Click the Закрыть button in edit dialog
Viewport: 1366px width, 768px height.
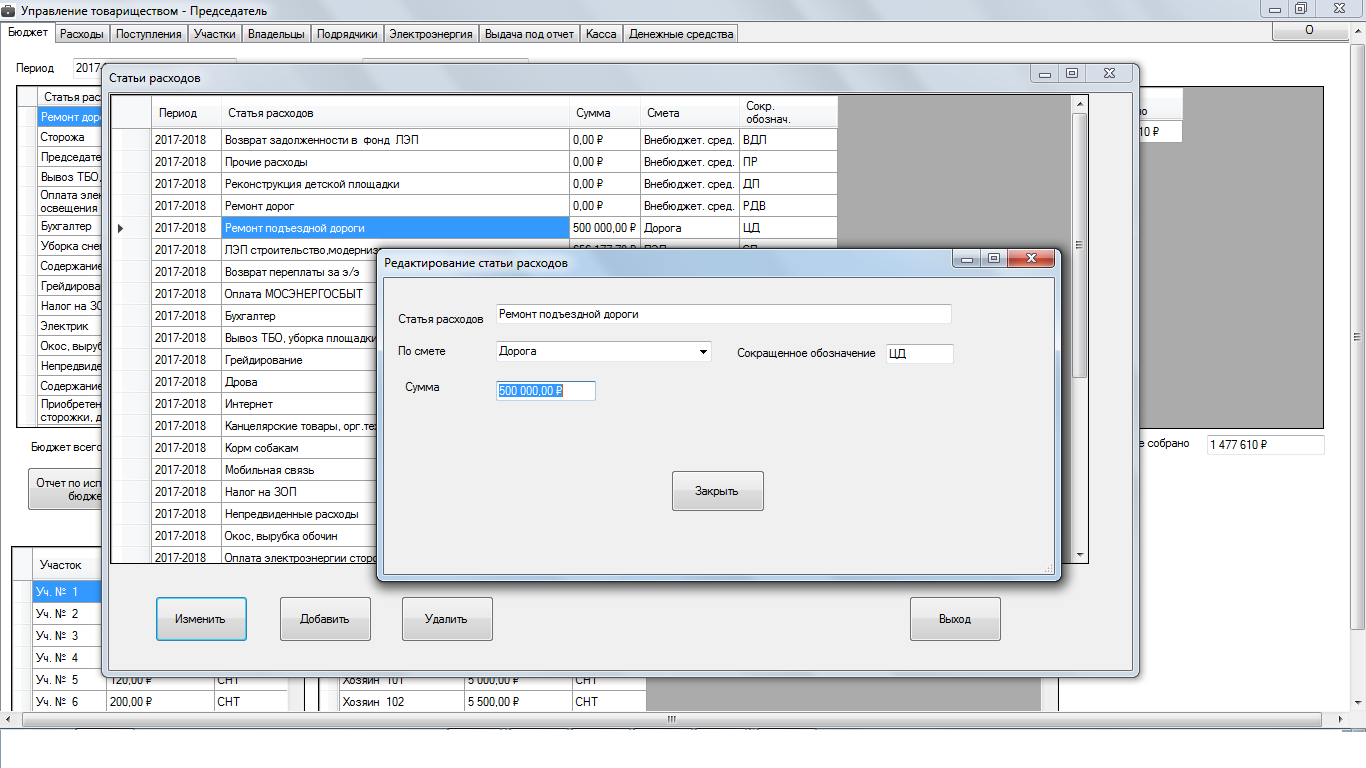click(717, 491)
